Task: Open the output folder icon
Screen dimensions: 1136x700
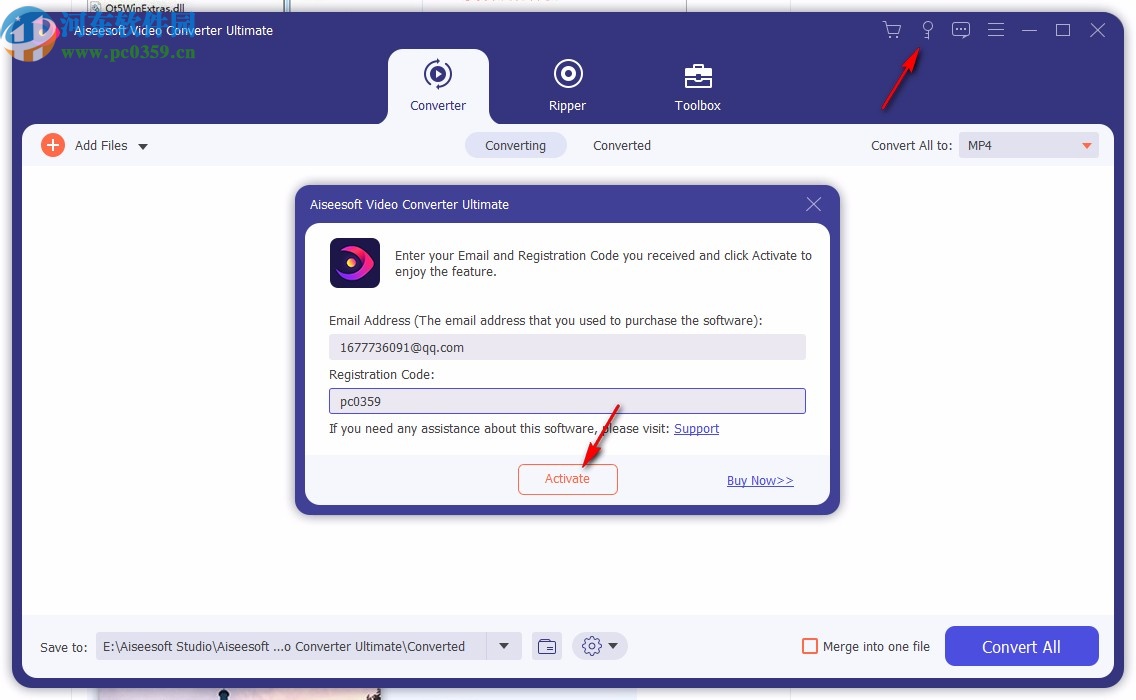Action: point(547,646)
